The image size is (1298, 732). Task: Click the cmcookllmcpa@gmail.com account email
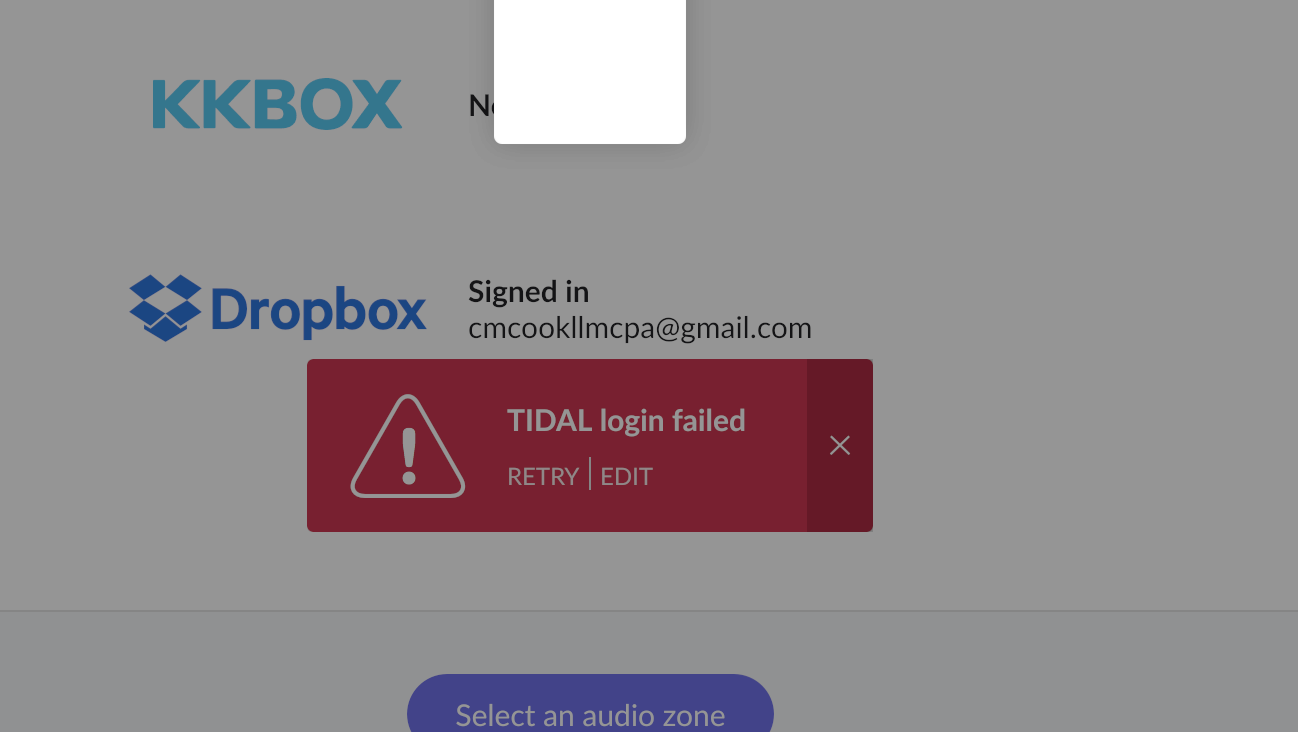point(640,327)
